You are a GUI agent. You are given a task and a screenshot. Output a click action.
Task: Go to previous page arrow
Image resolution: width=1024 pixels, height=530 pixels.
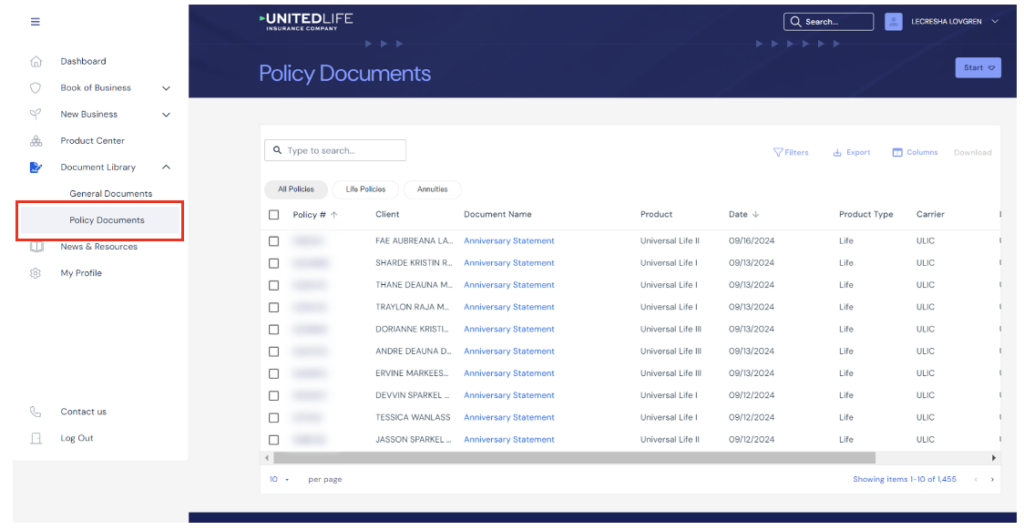point(976,480)
